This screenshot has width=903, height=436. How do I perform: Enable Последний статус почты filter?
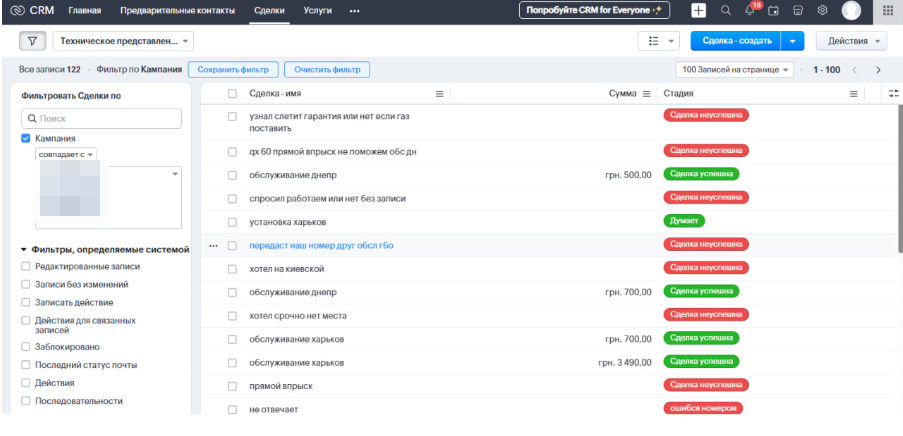point(25,365)
